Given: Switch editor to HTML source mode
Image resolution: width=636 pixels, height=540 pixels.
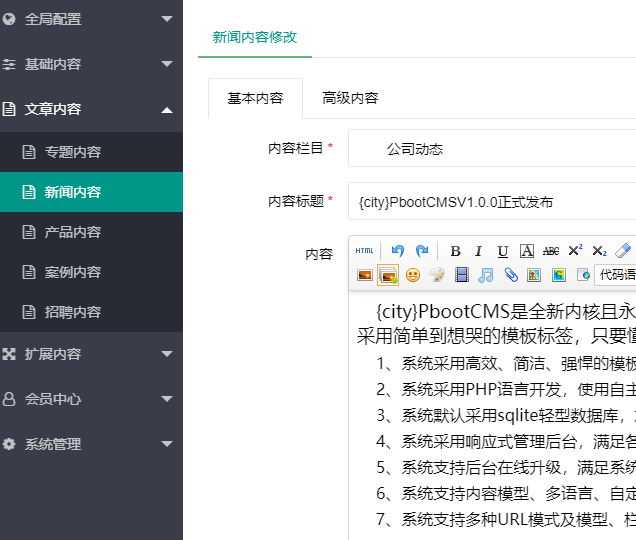Looking at the screenshot, I should [x=365, y=251].
